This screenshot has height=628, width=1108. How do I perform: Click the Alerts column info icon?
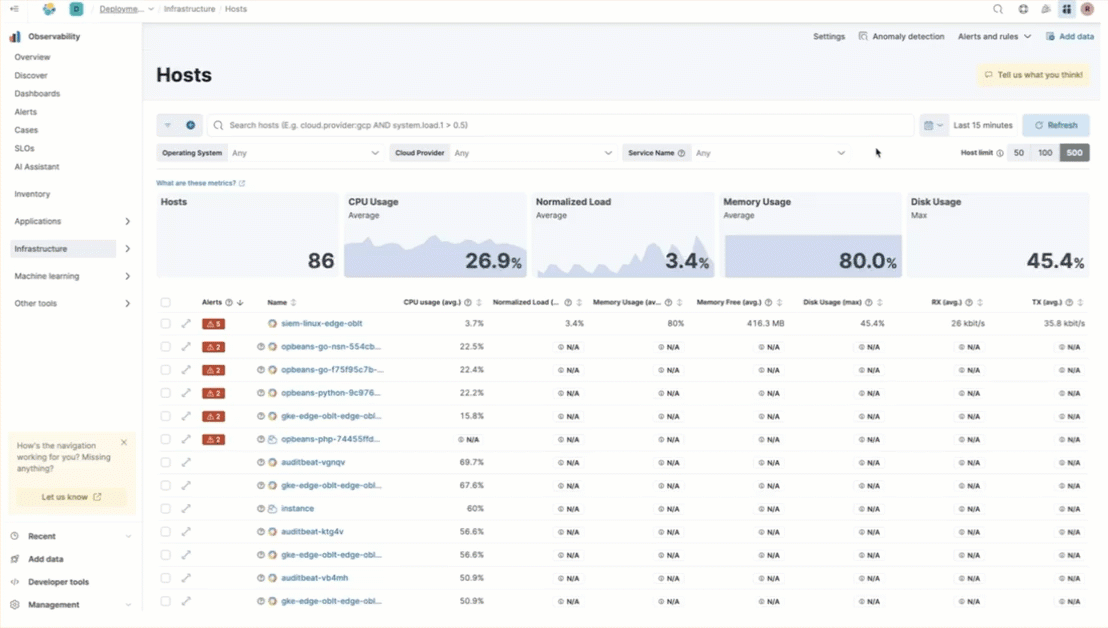click(x=229, y=302)
